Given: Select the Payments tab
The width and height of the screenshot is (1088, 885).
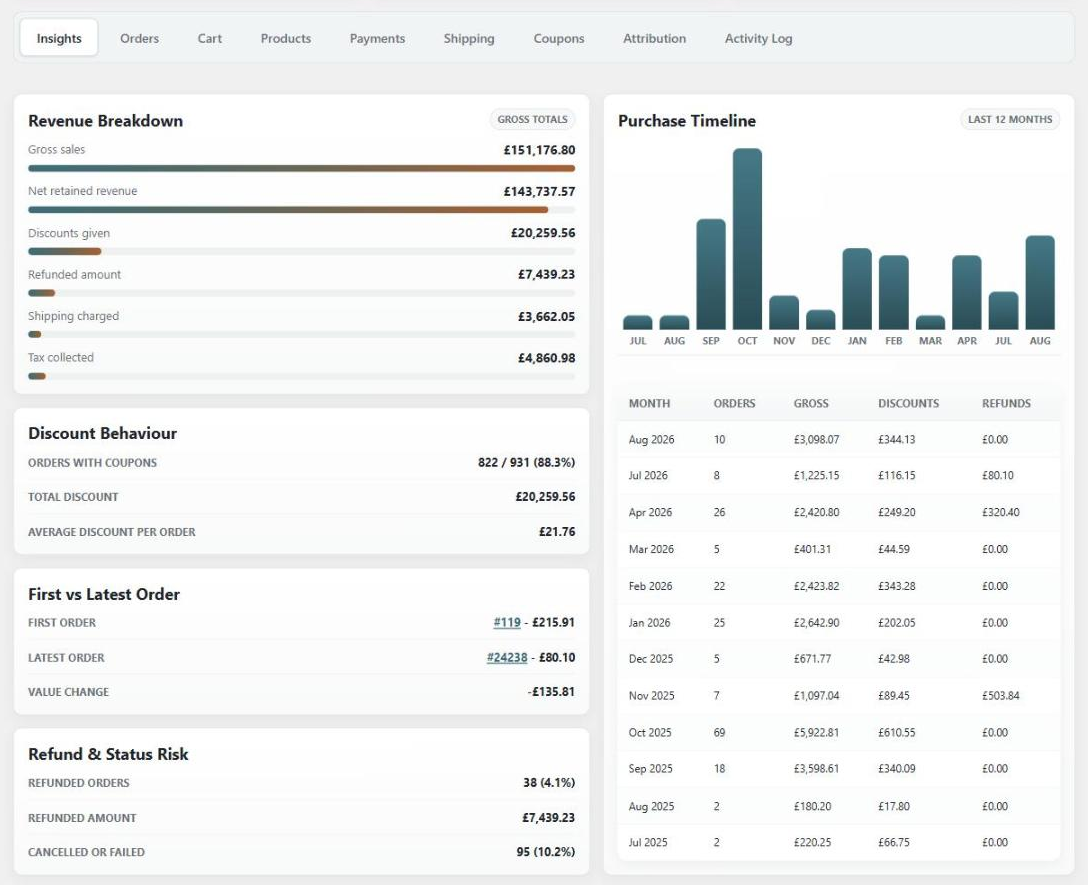Looking at the screenshot, I should coord(377,38).
